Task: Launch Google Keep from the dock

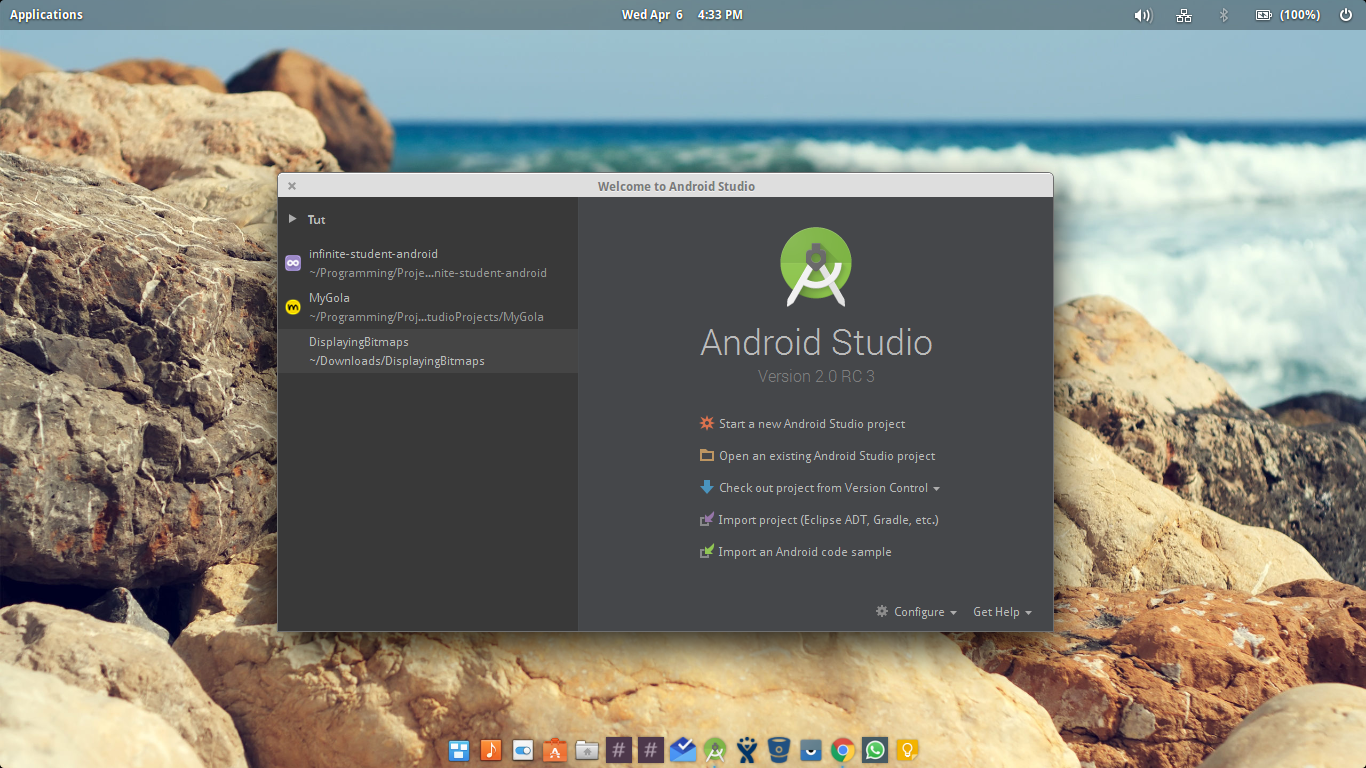Action: point(907,750)
